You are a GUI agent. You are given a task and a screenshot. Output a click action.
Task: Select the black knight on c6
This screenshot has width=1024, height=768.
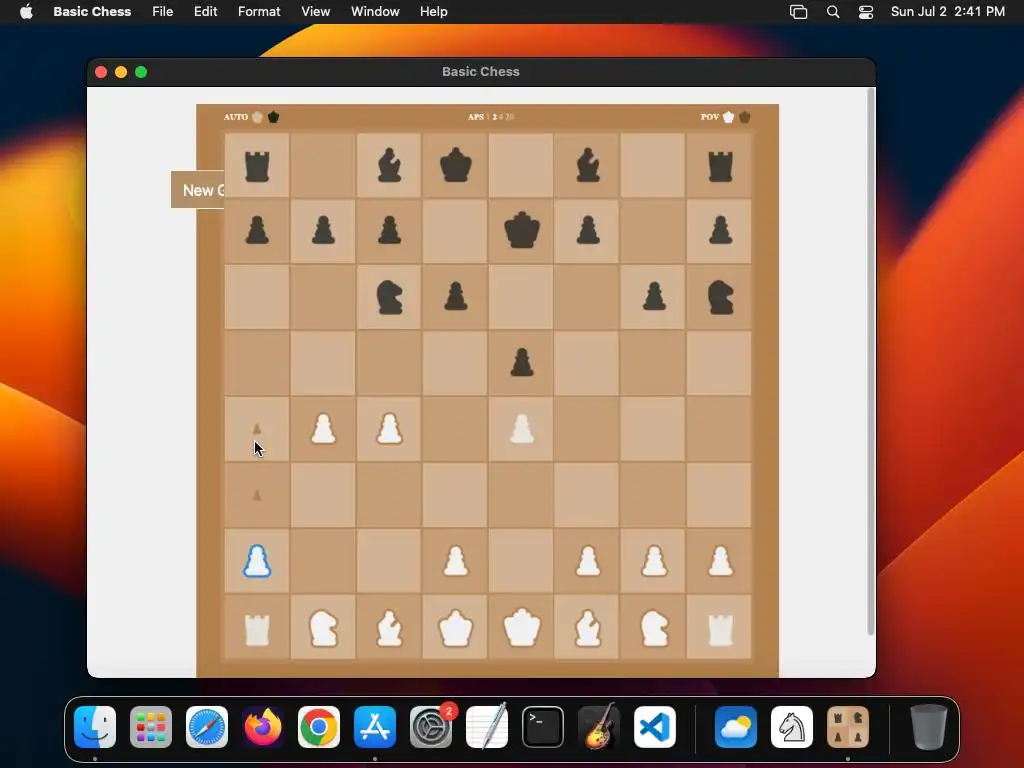pyautogui.click(x=389, y=297)
